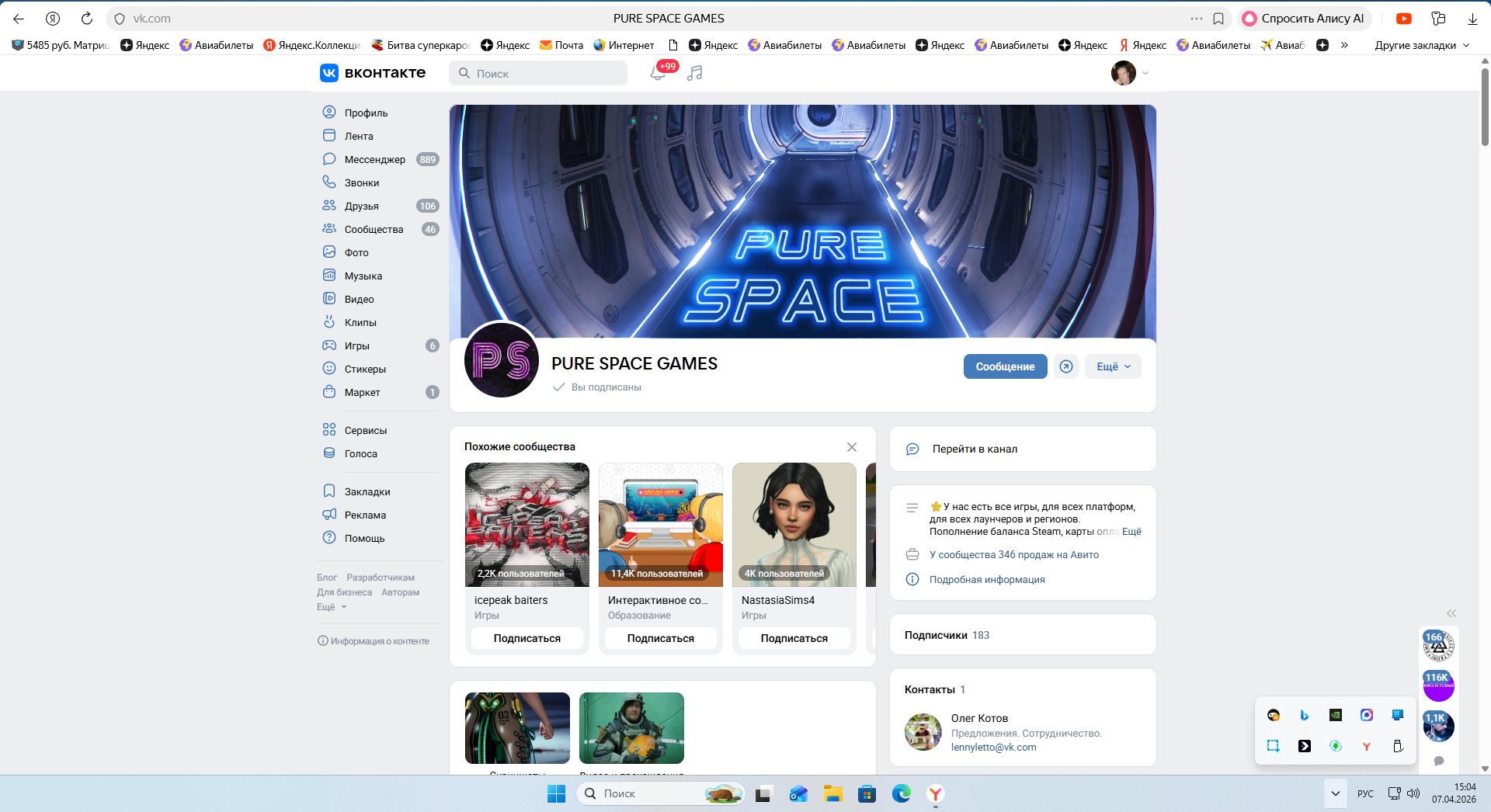Screen dimensions: 1491x812
Task: Click the taskbar volume icon
Action: coord(1413,793)
